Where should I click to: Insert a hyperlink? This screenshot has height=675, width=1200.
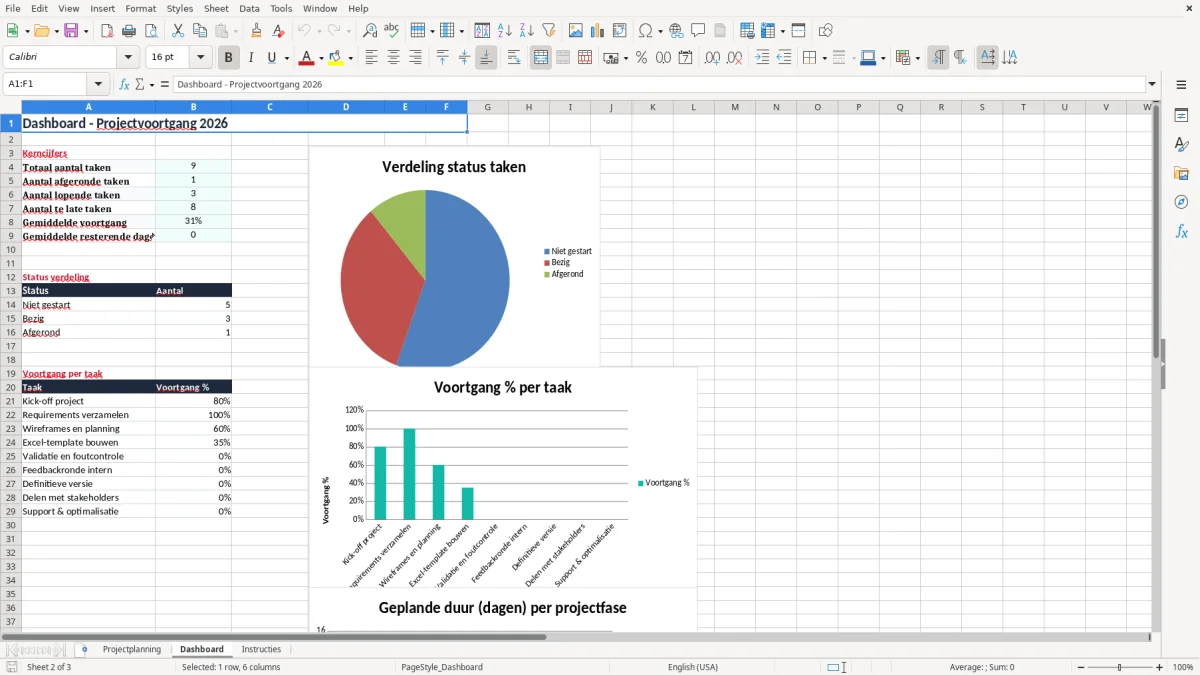[x=676, y=31]
